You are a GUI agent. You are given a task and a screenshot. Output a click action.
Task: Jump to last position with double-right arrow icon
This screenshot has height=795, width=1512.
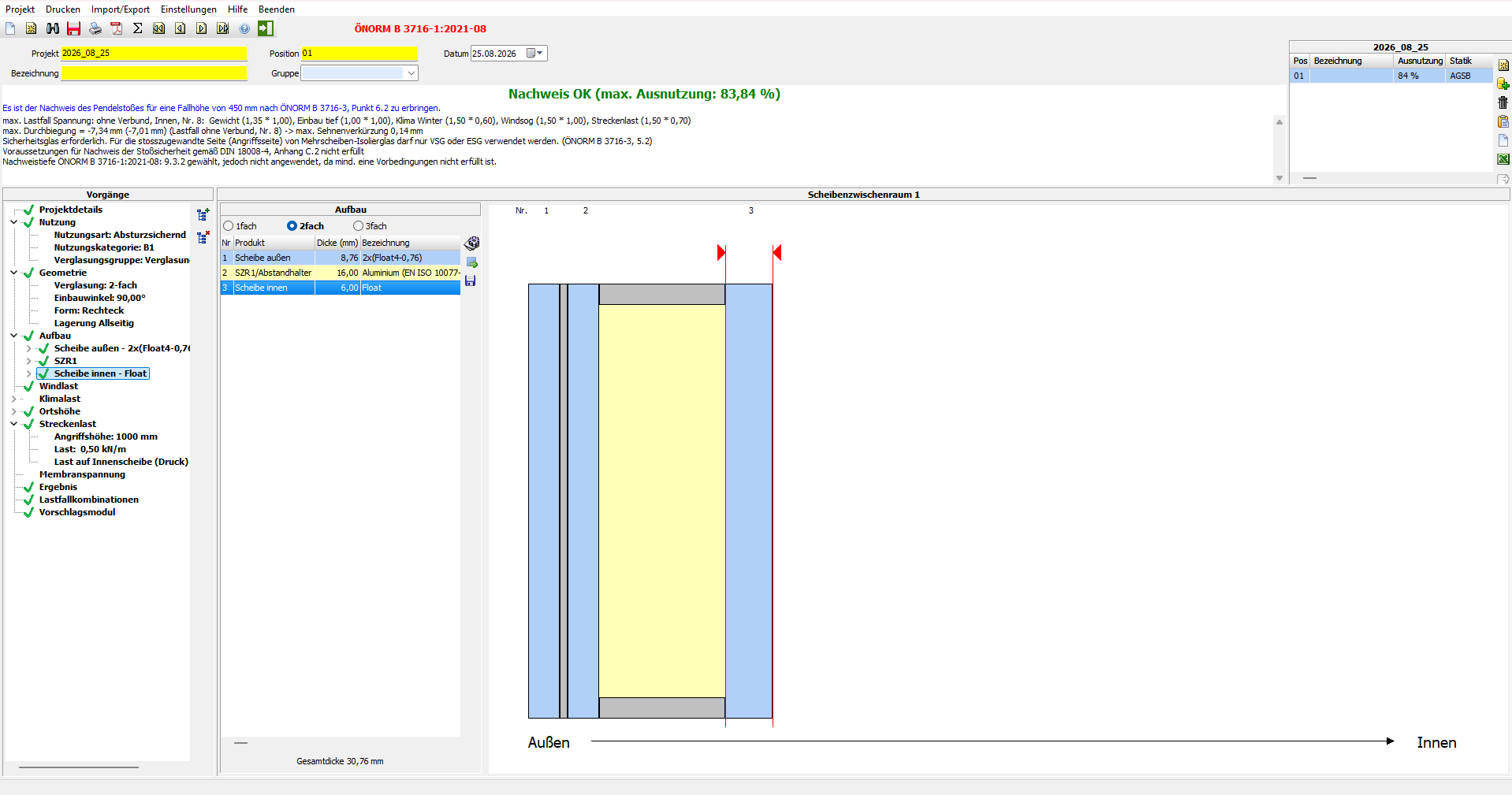pos(223,28)
